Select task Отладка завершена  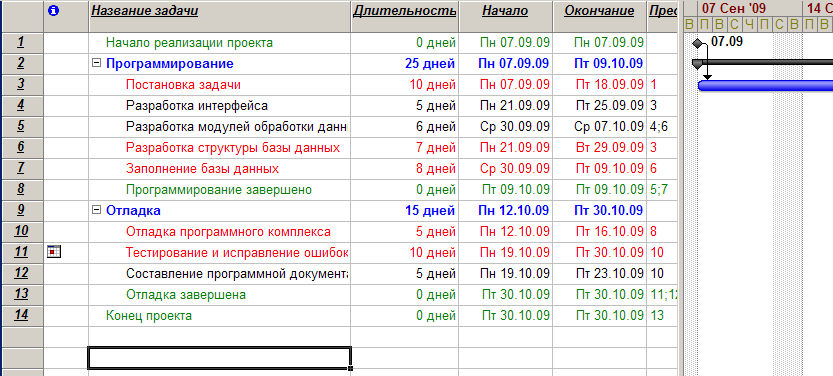[x=186, y=295]
